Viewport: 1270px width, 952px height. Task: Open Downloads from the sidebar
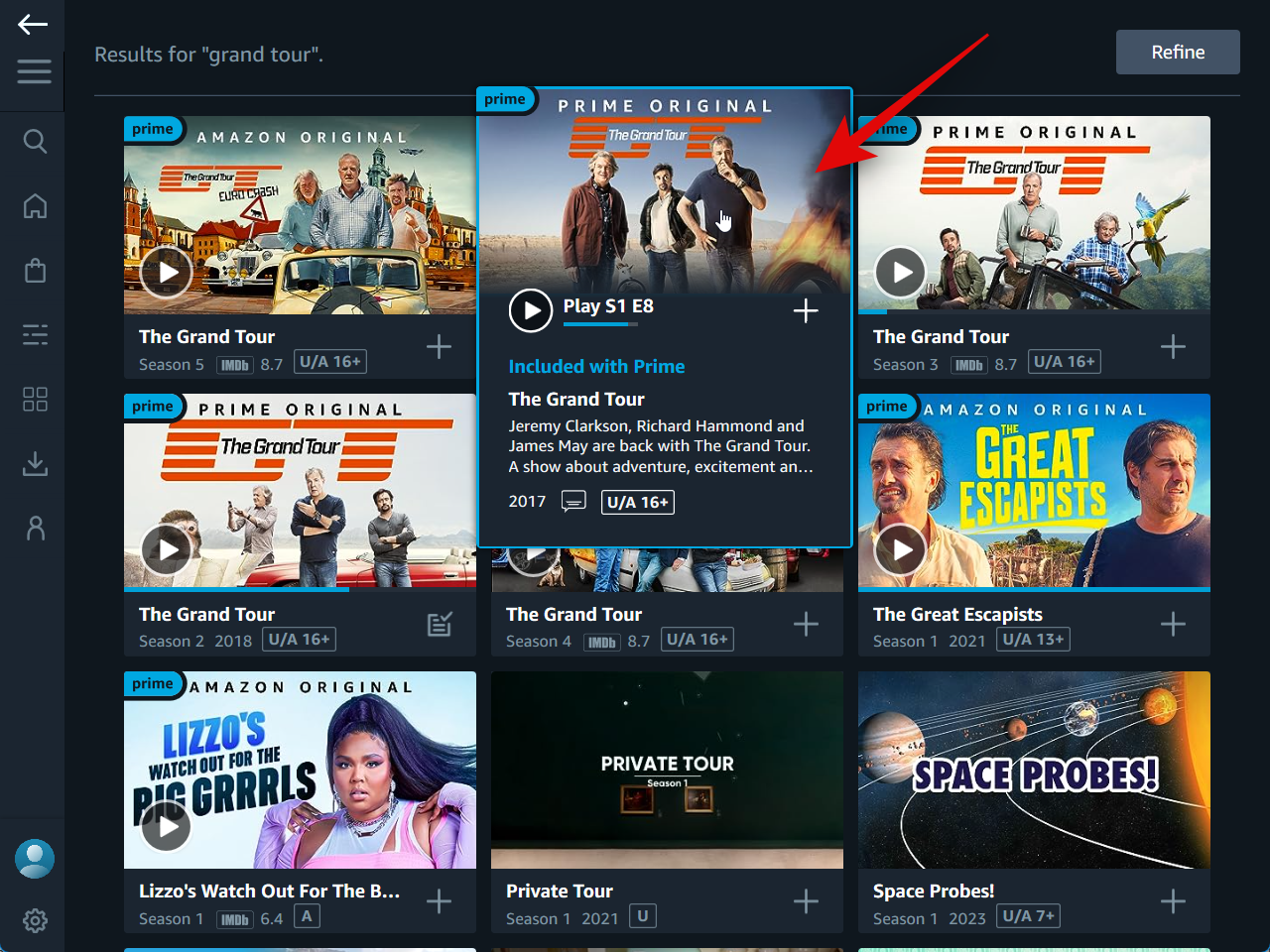point(35,463)
